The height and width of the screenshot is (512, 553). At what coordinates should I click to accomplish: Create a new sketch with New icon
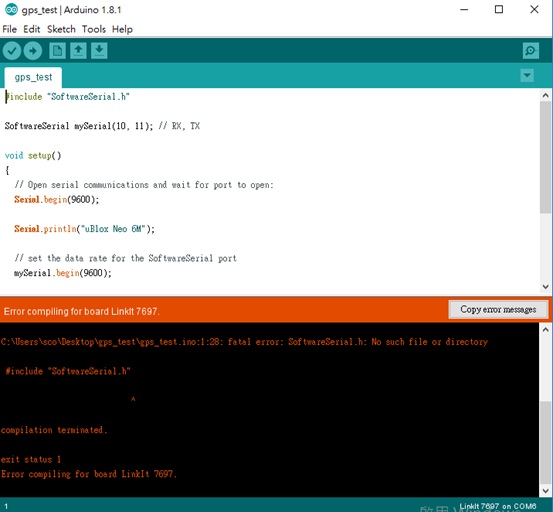(57, 51)
